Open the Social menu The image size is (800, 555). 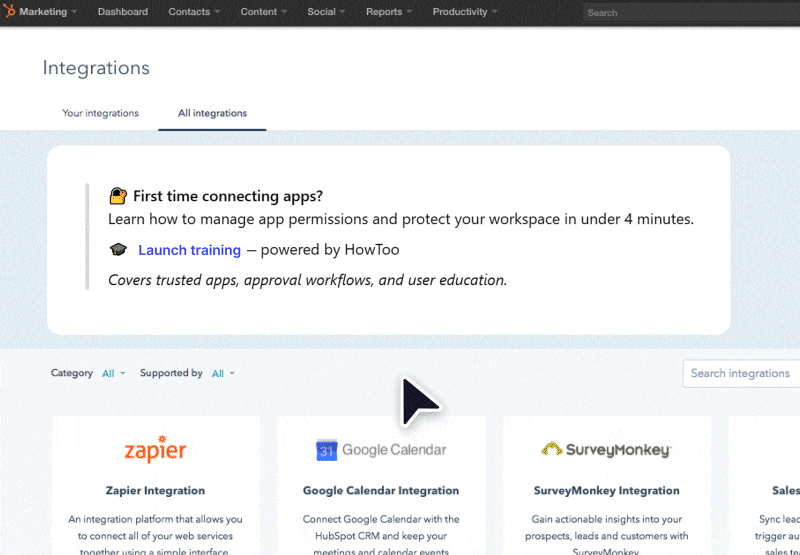326,12
